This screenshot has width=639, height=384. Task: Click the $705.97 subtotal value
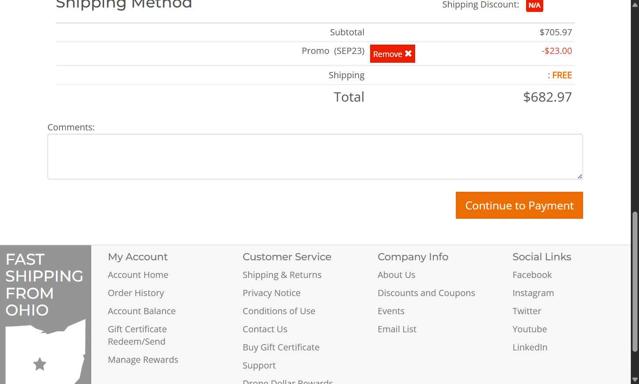tap(555, 32)
